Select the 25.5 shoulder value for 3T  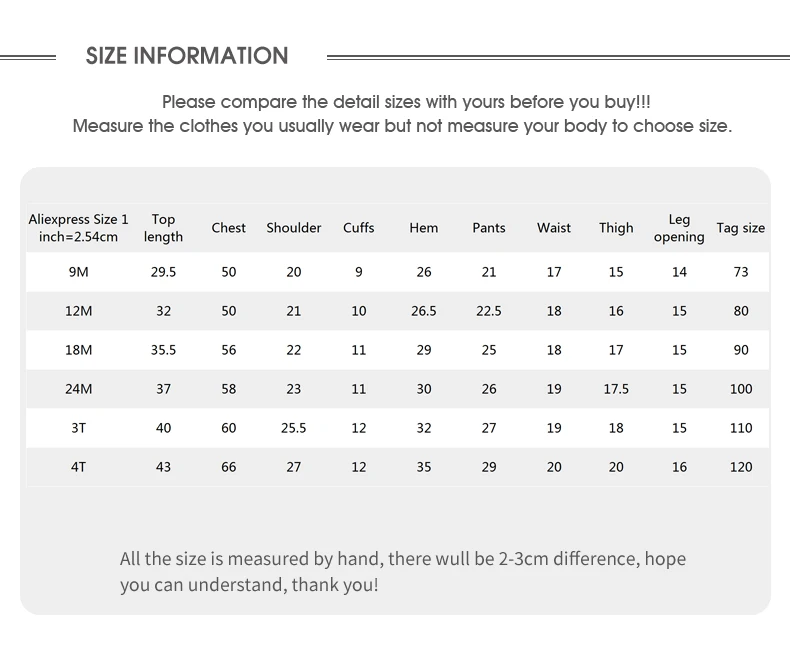(294, 428)
